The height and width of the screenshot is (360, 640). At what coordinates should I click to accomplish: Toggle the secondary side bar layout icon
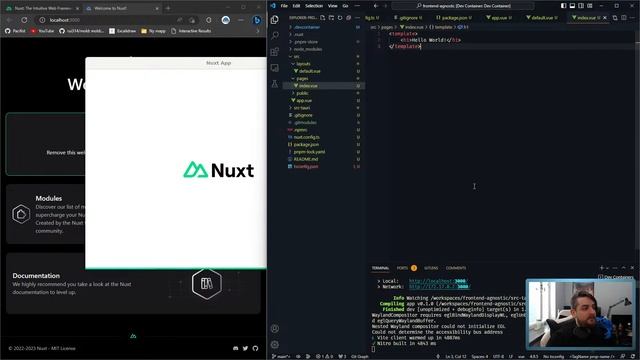pos(581,6)
